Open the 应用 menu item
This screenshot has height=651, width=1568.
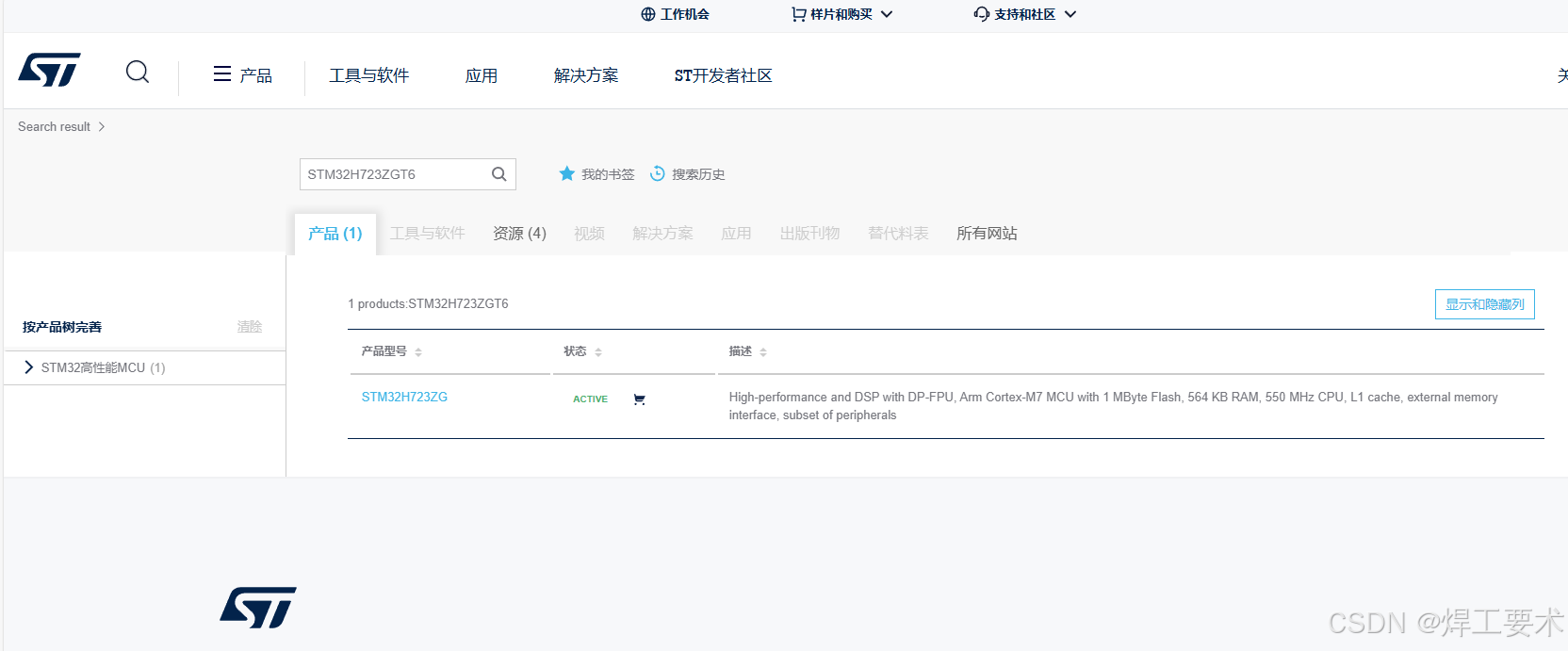[482, 75]
